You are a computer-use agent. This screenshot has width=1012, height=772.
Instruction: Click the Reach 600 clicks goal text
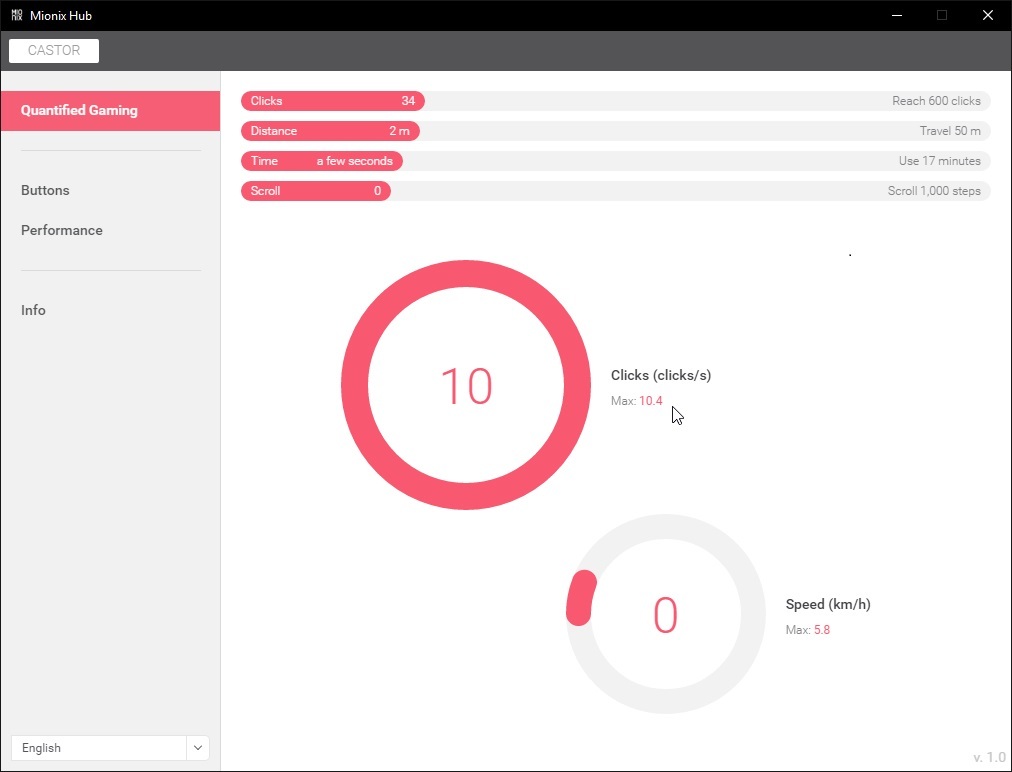(x=936, y=101)
